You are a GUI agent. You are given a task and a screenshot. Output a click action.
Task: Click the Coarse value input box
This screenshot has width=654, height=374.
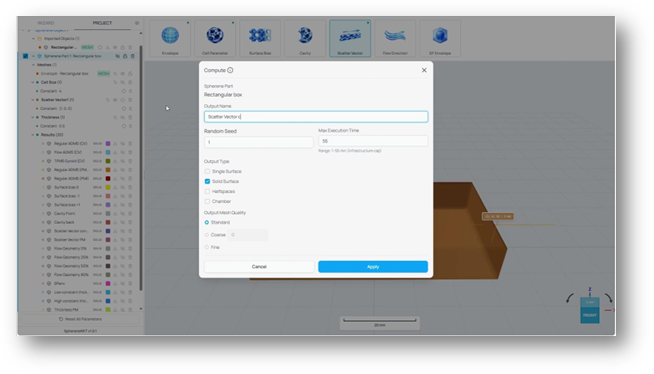[x=248, y=235]
